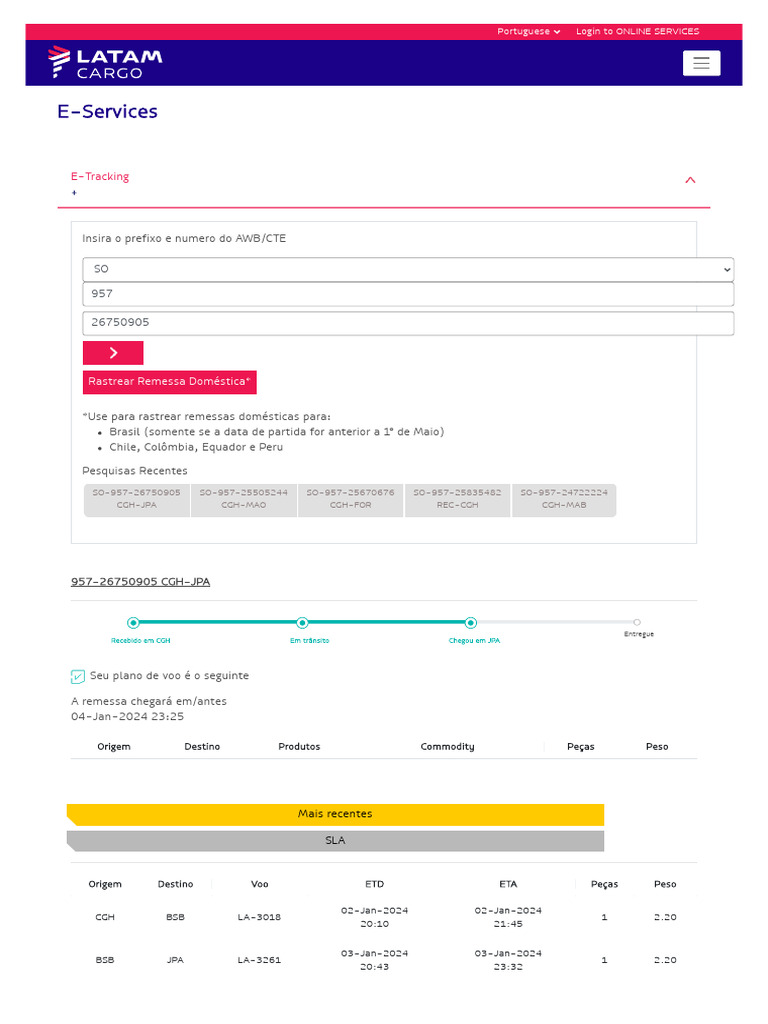Click the AWB prefix field containing 957
Image resolution: width=768 pixels, height=1024 pixels.
408,294
